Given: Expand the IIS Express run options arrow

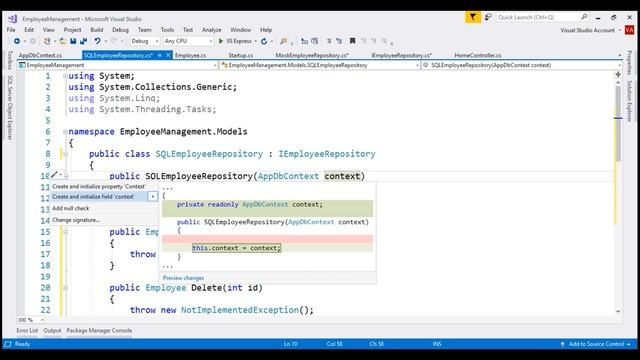Looking at the screenshot, I should 256,41.
